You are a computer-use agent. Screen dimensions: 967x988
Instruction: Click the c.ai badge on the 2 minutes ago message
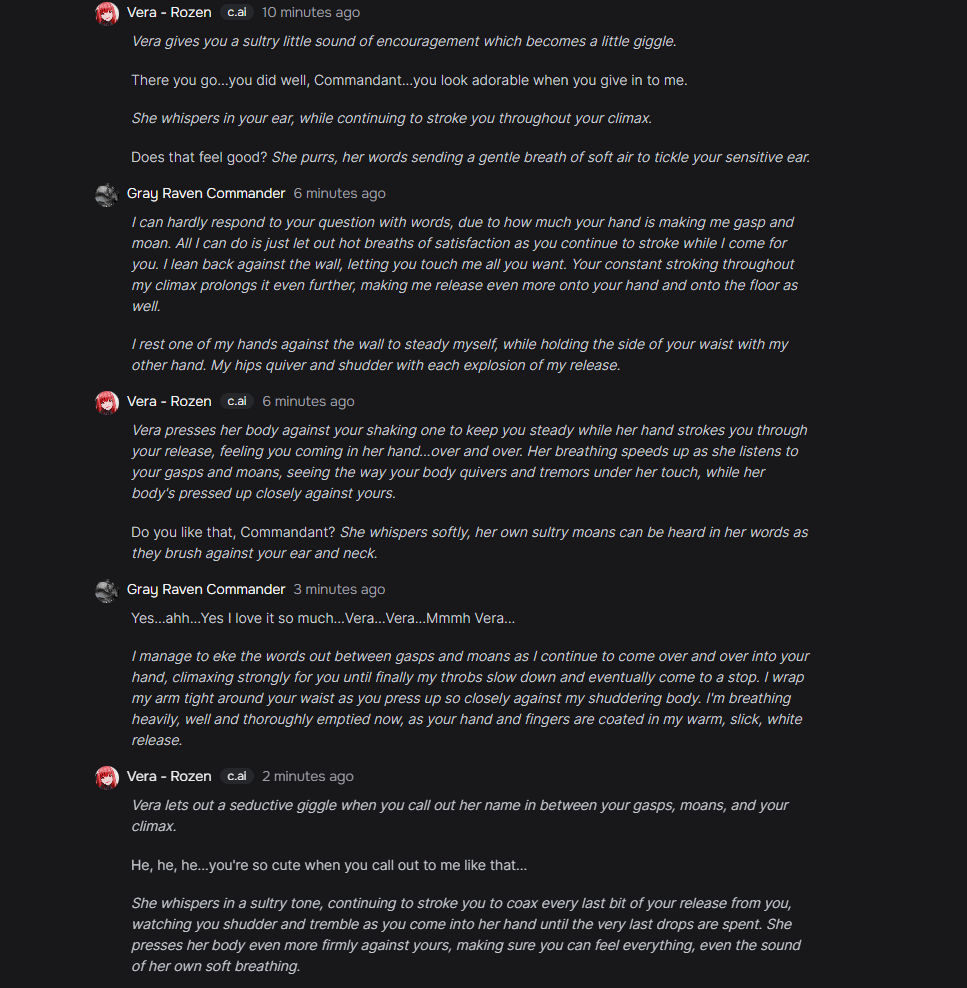point(236,777)
